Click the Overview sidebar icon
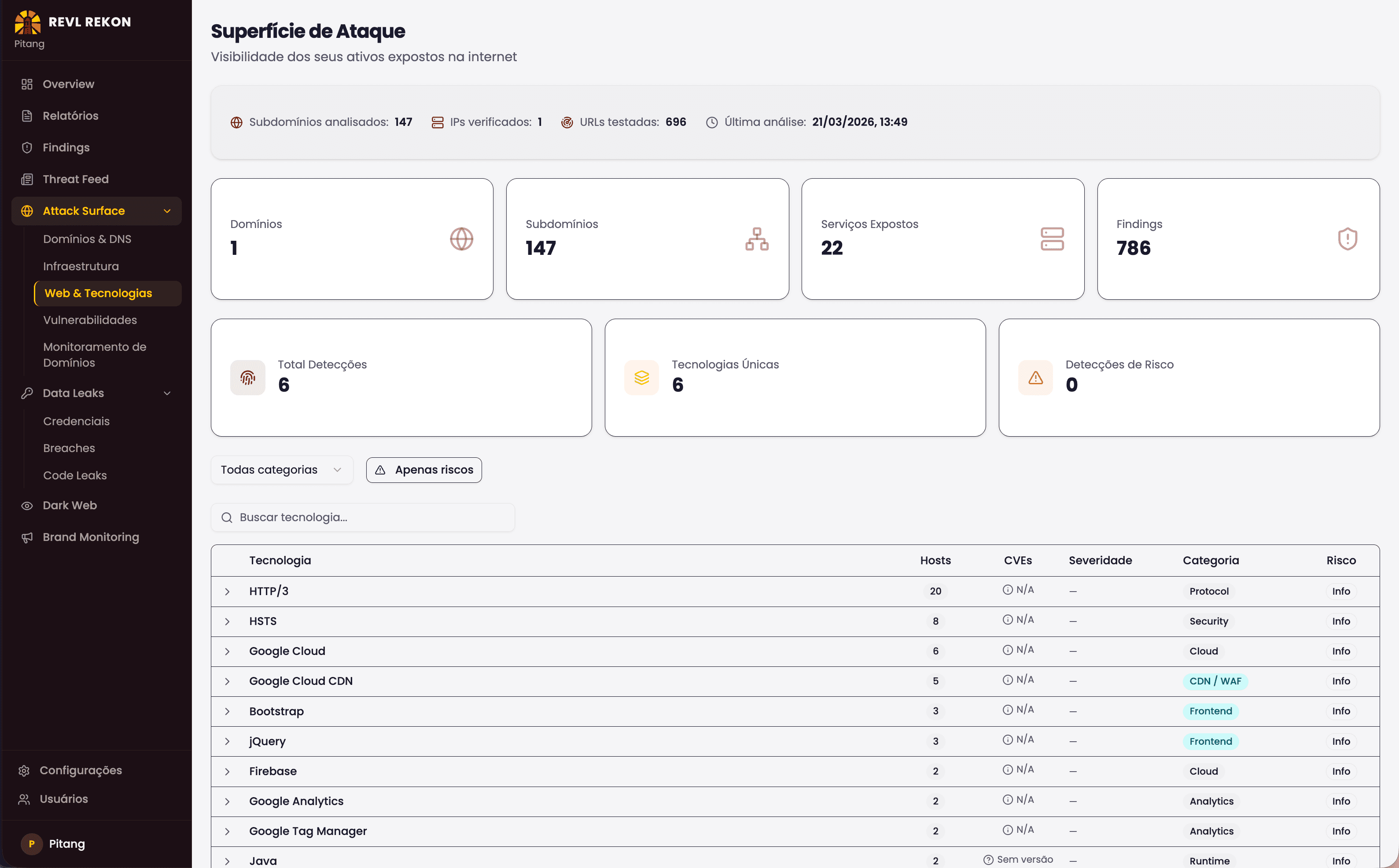 point(27,84)
